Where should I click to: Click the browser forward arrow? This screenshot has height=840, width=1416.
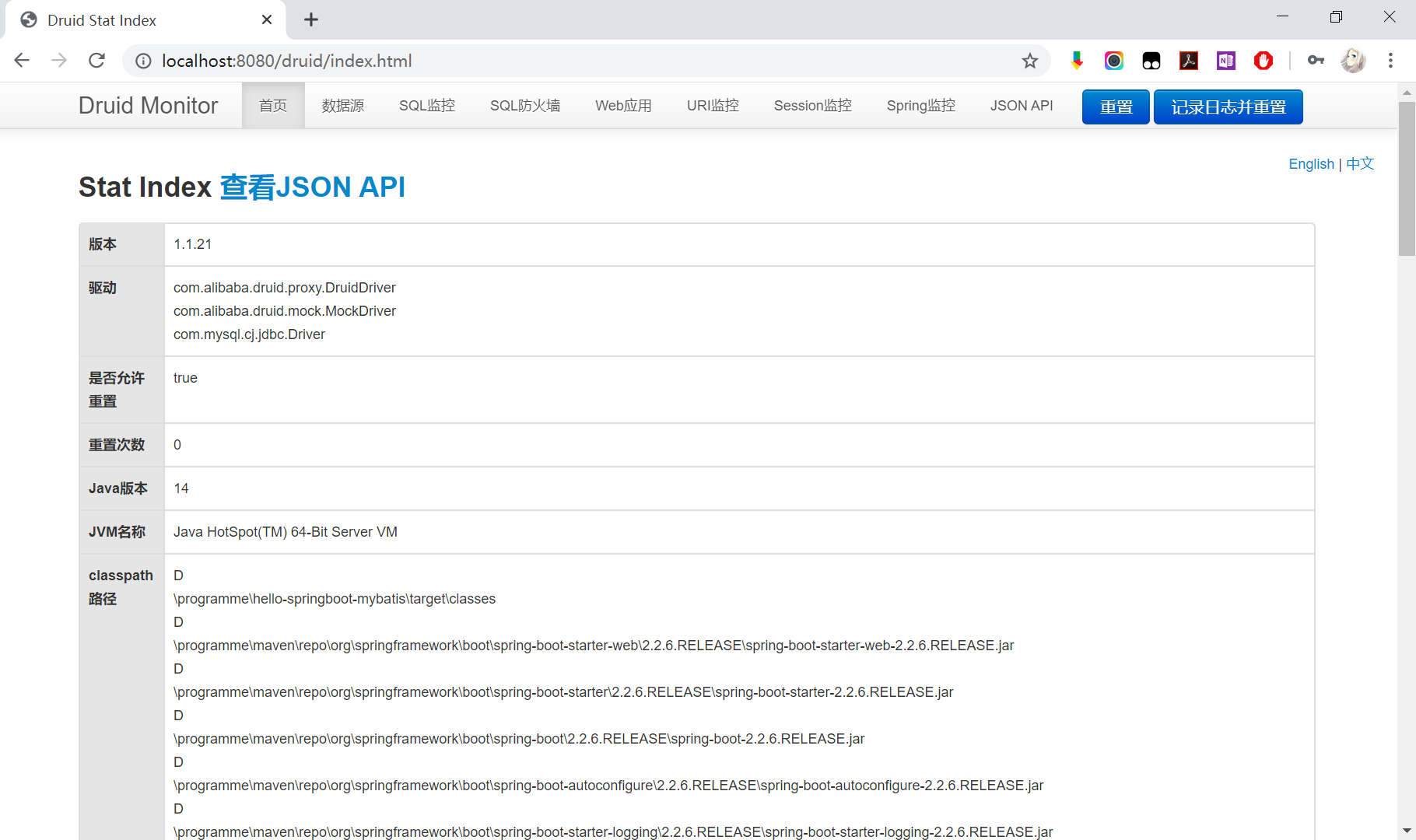(x=59, y=61)
